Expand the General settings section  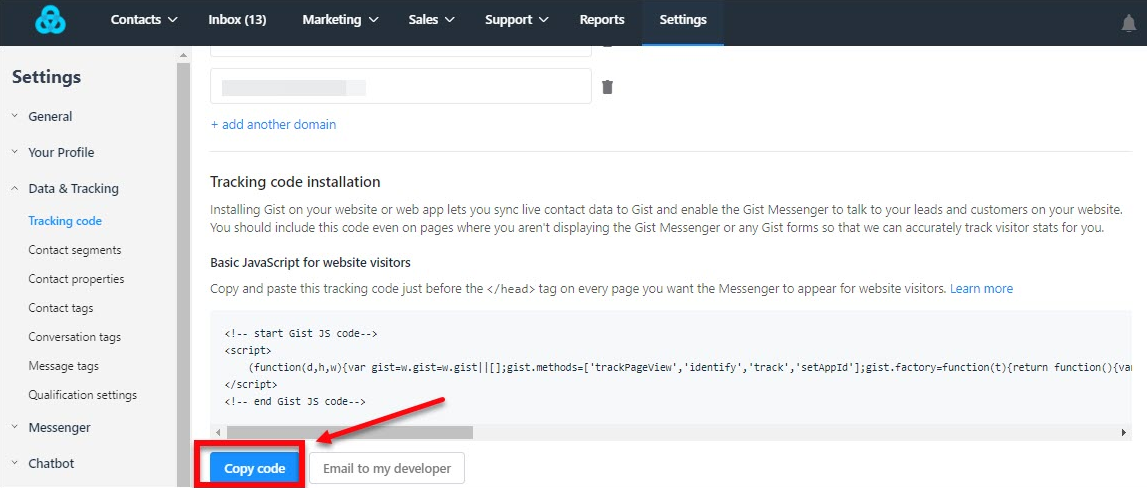coord(50,117)
